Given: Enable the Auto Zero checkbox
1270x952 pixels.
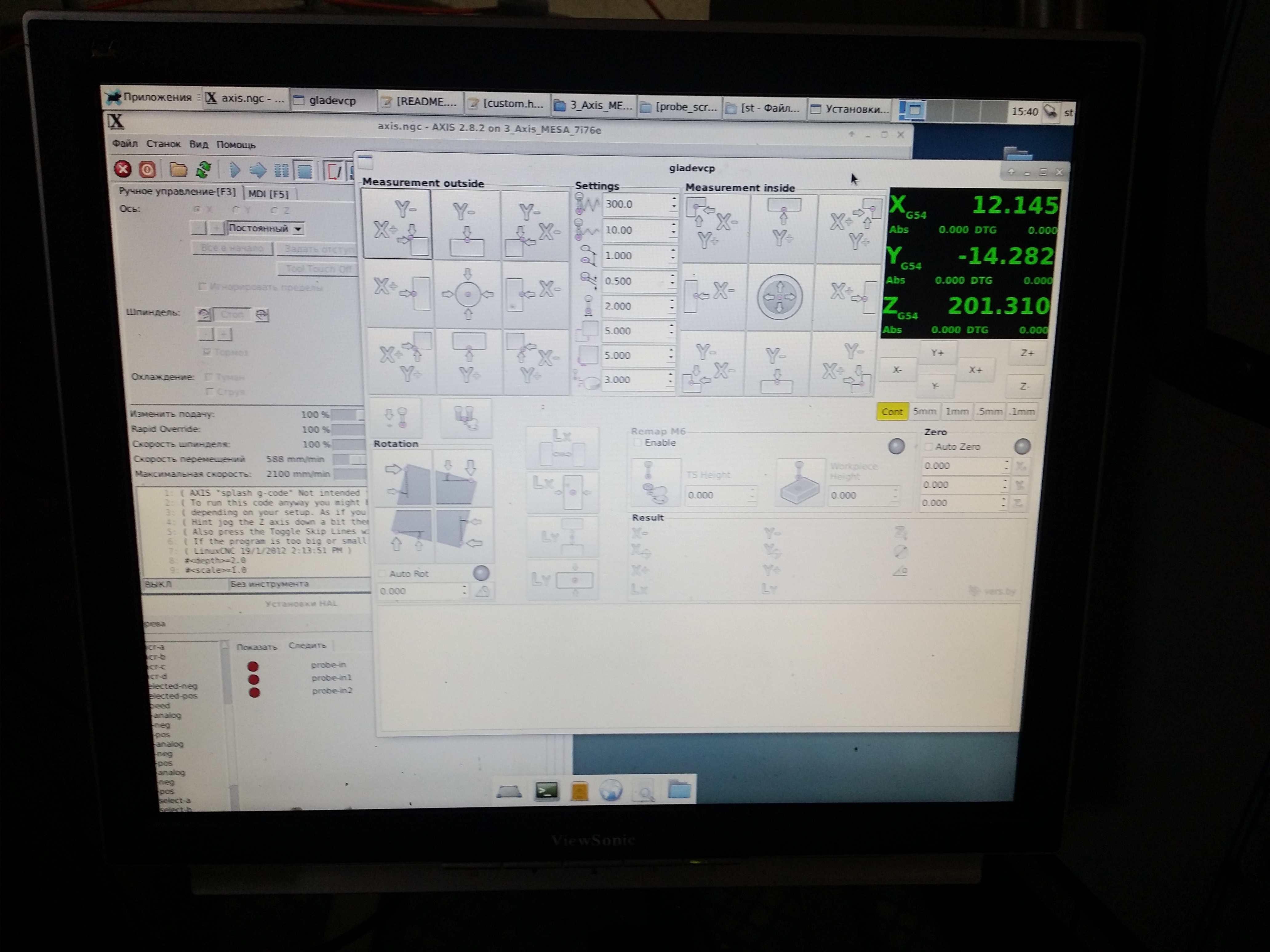Looking at the screenshot, I should point(929,447).
